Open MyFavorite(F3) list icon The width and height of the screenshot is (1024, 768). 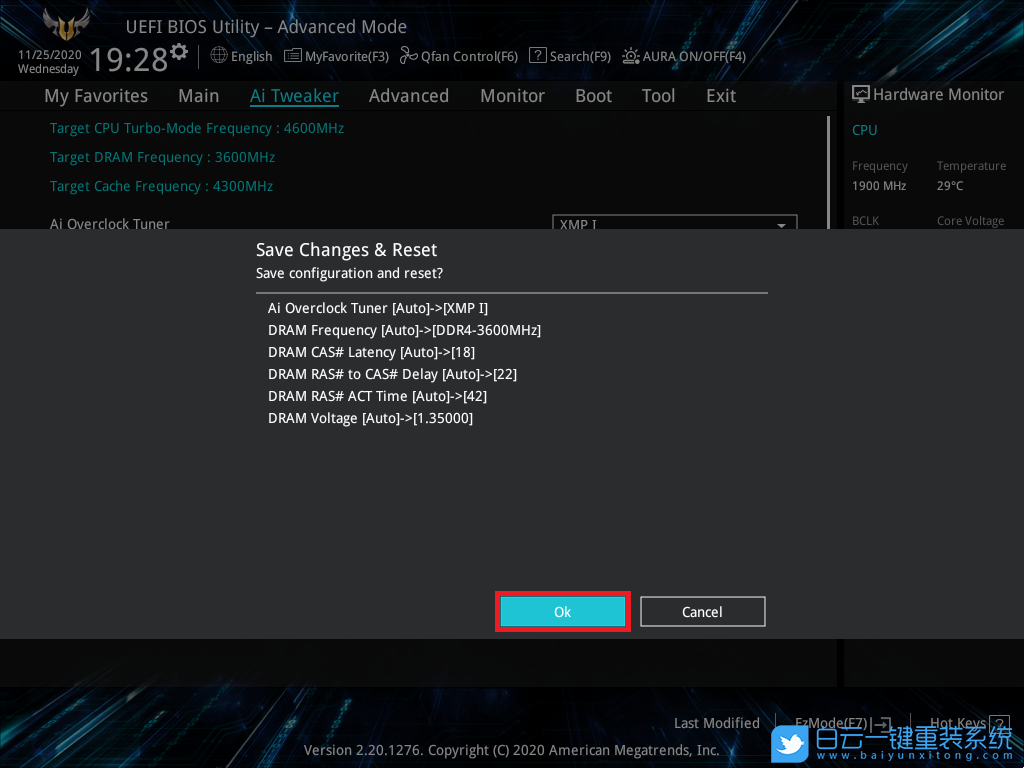click(x=293, y=56)
